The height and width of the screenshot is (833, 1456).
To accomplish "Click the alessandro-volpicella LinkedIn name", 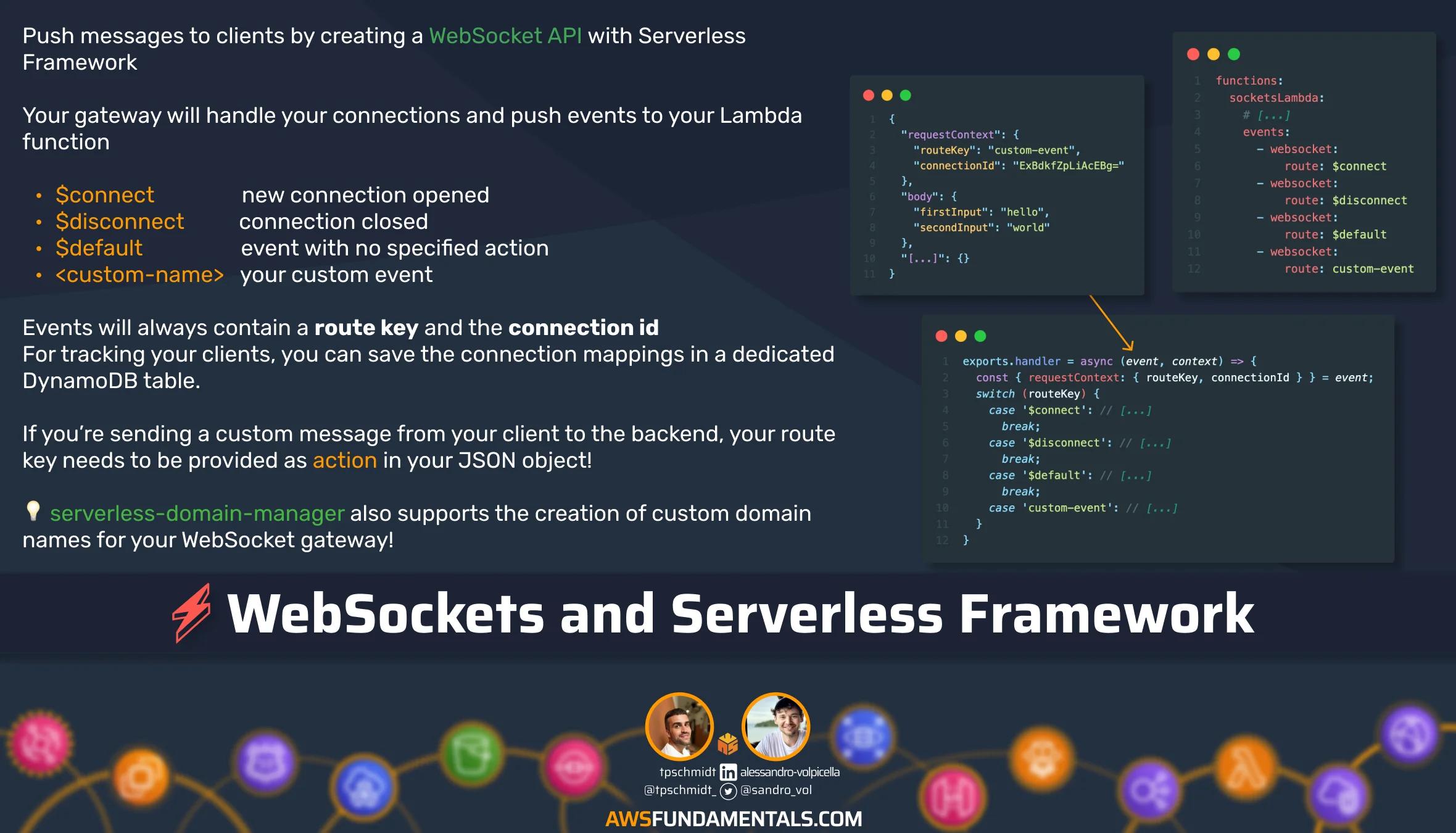I will 790,772.
